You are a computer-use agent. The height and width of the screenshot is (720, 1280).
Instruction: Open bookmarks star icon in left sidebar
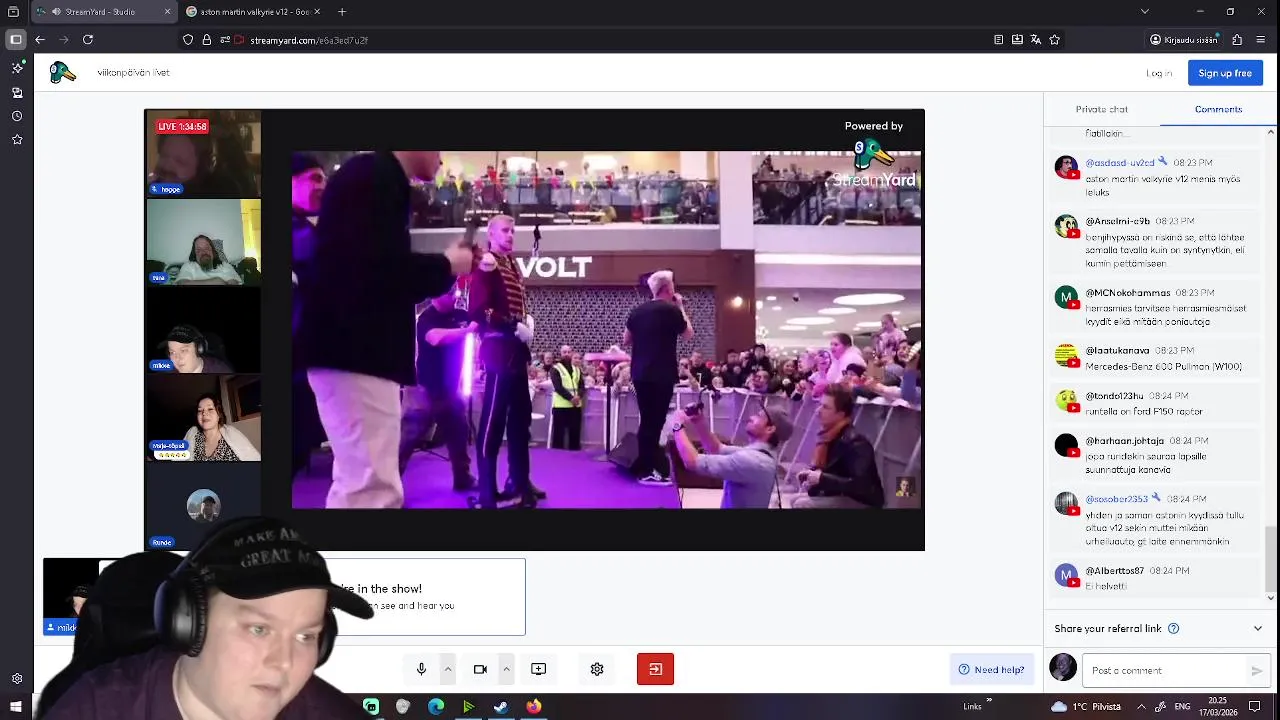click(x=17, y=140)
